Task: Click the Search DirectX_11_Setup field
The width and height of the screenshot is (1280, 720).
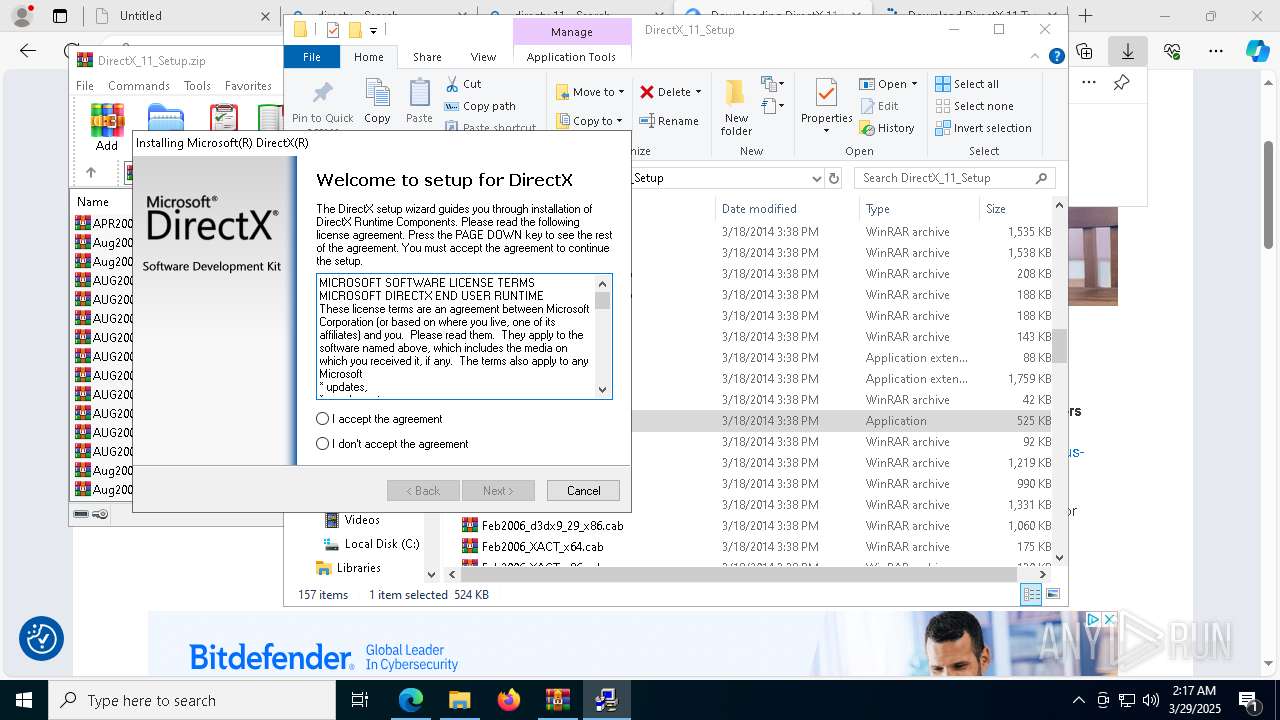Action: pos(955,178)
